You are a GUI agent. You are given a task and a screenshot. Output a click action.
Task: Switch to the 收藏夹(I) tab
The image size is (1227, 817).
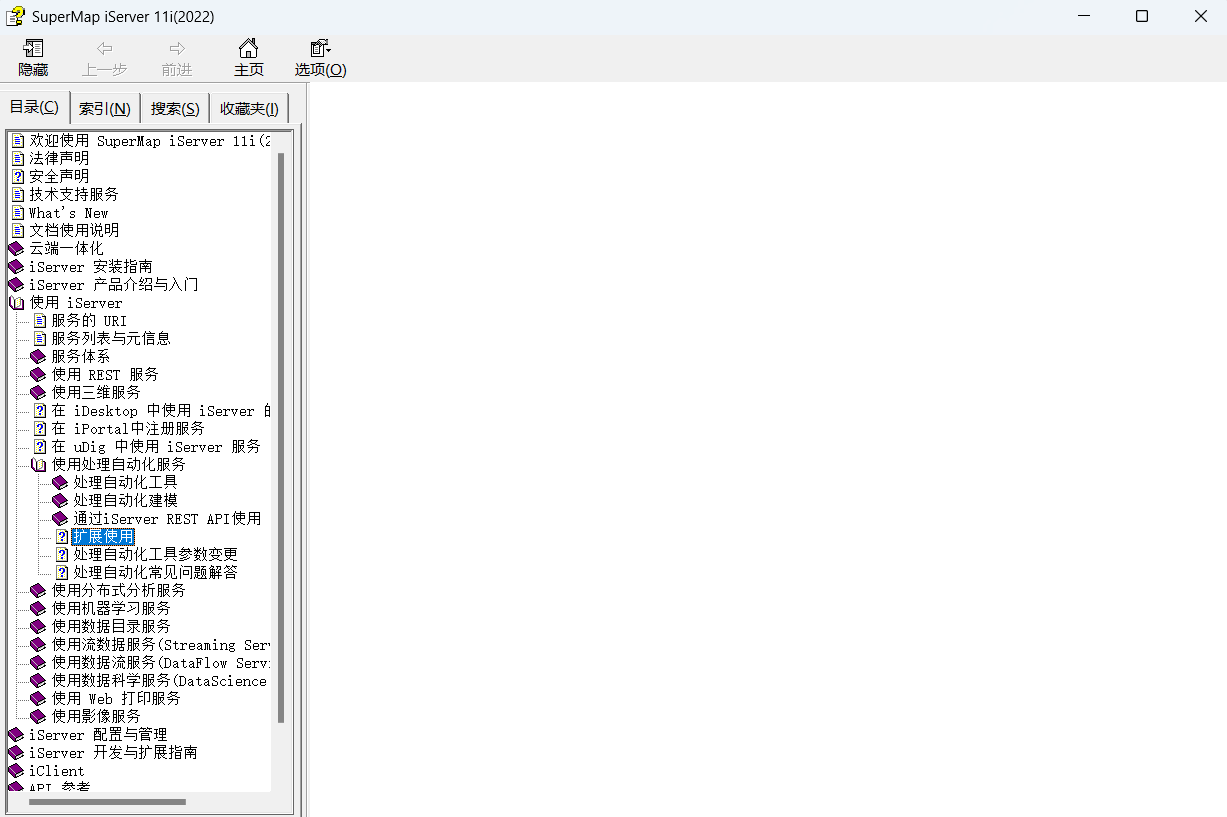point(250,109)
